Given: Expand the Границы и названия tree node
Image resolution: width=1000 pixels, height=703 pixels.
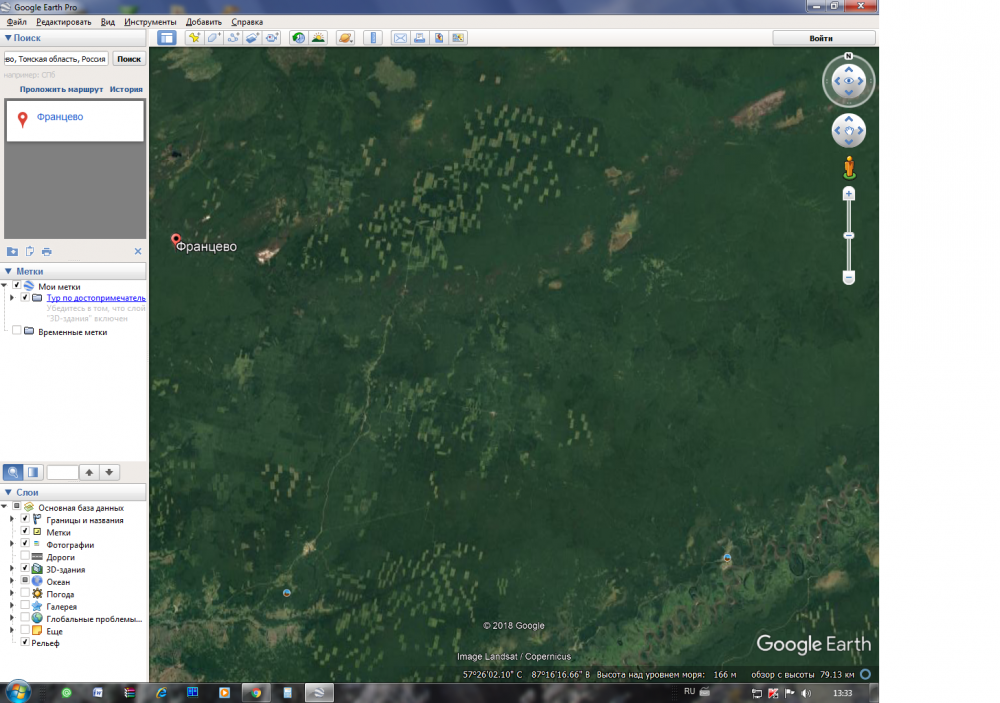Looking at the screenshot, I should pos(13,520).
